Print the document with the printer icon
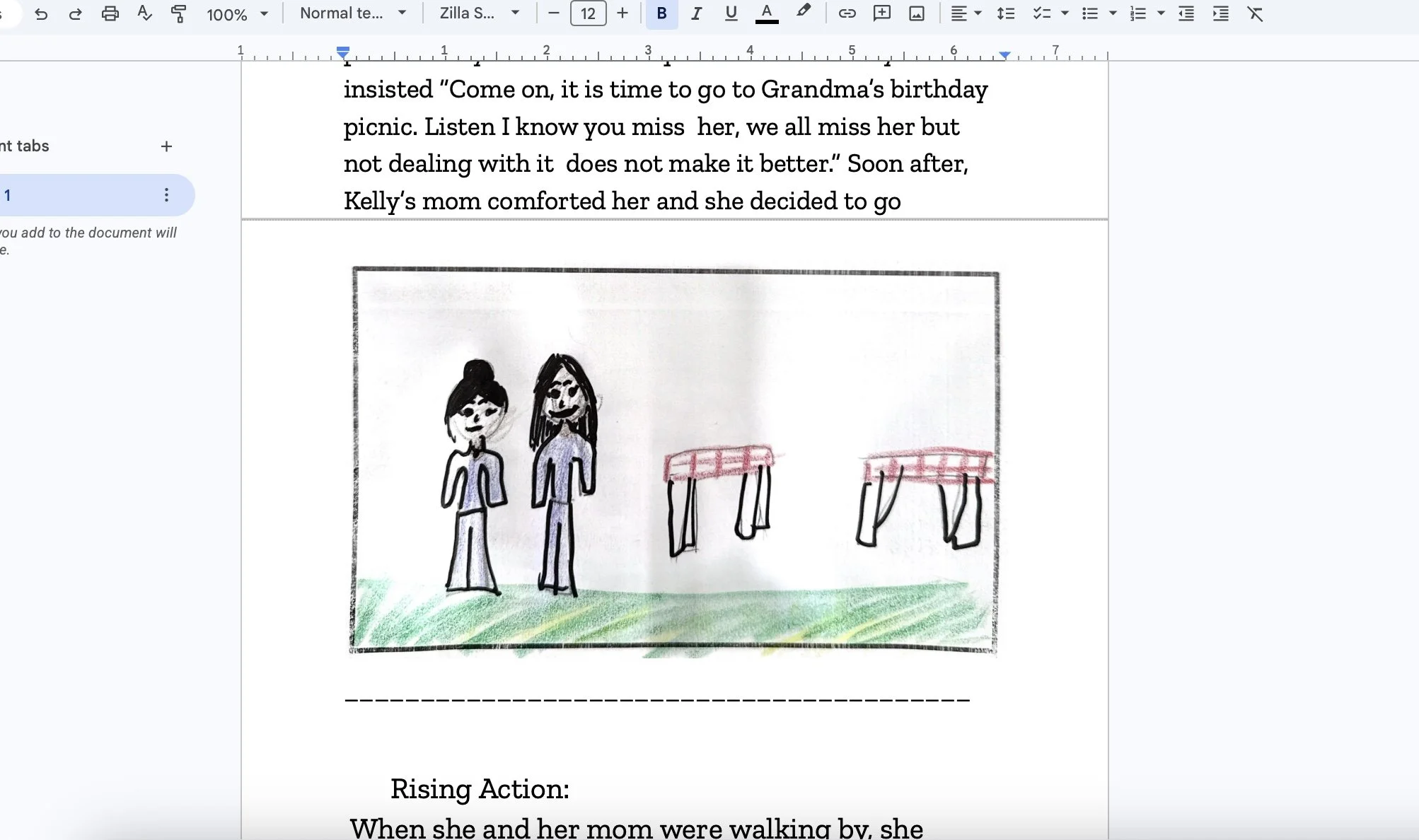 click(x=110, y=13)
